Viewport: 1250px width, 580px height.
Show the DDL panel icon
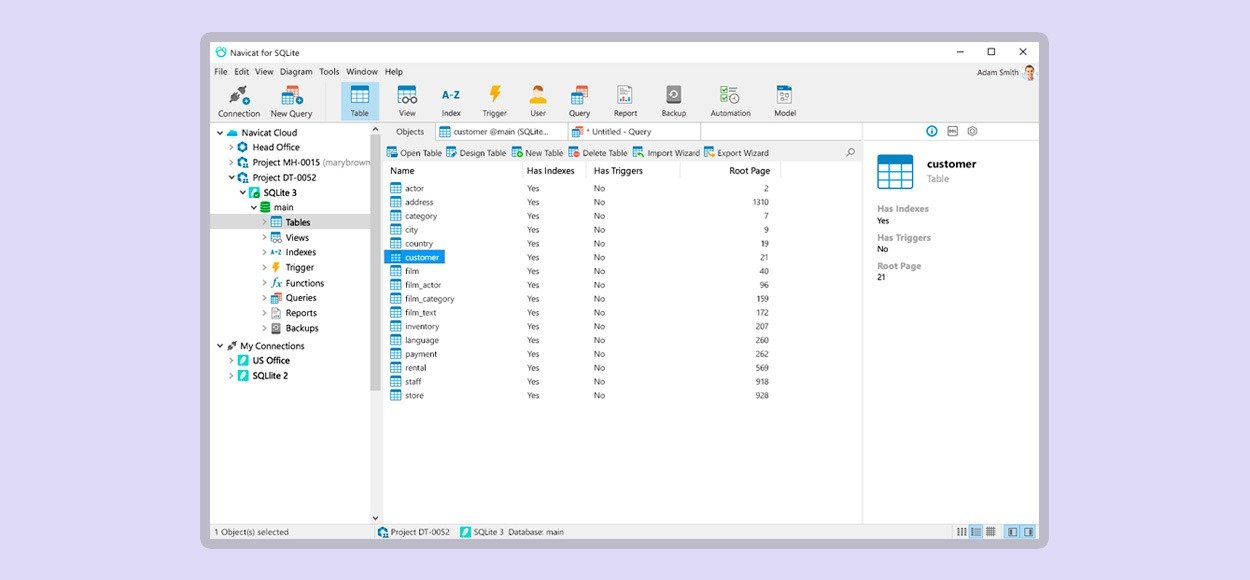(952, 131)
